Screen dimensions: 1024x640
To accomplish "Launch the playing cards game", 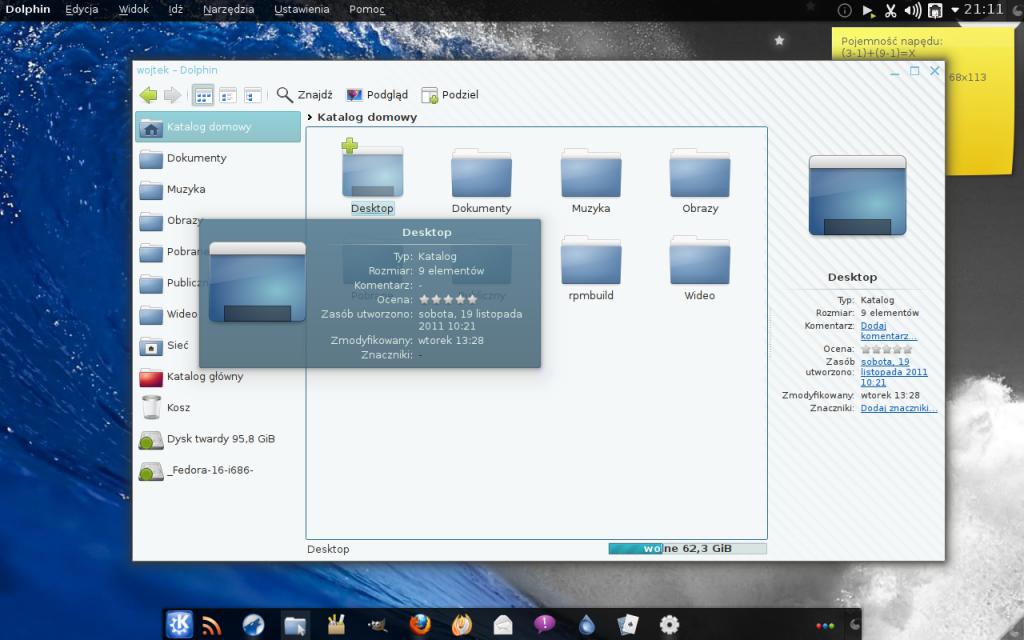I will 628,625.
